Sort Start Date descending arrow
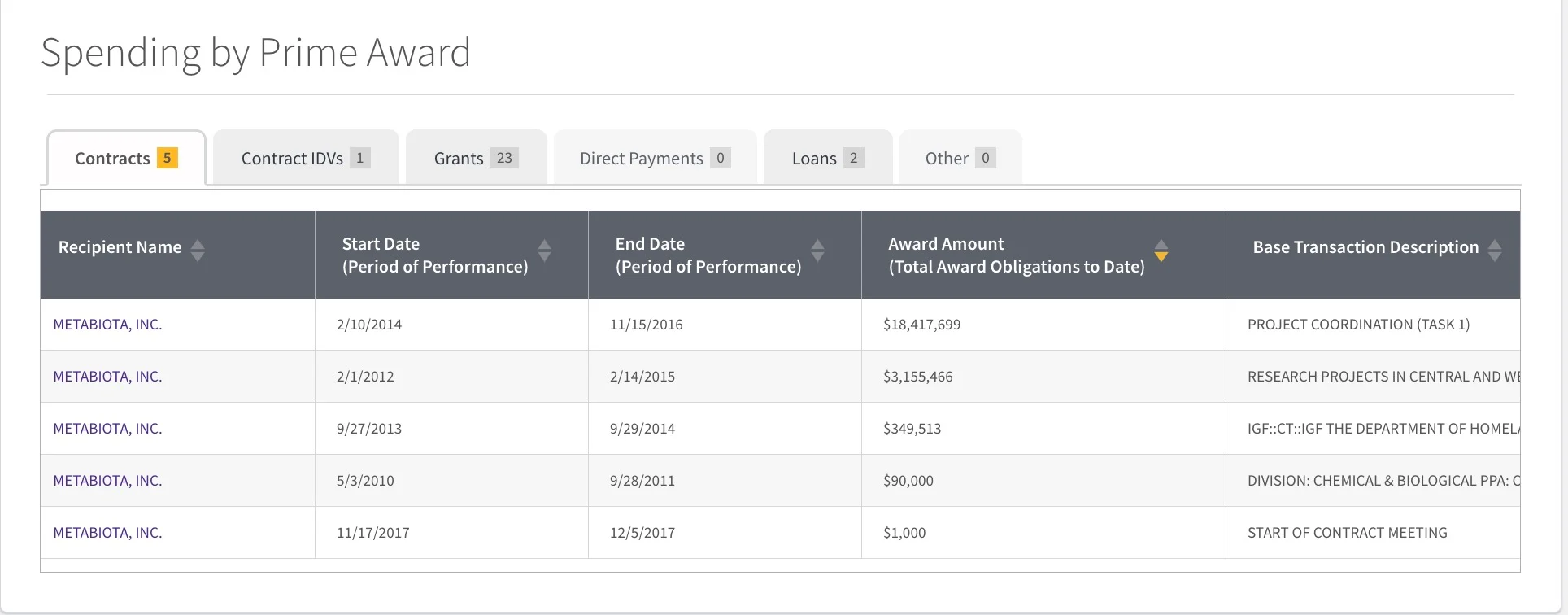 coord(545,256)
